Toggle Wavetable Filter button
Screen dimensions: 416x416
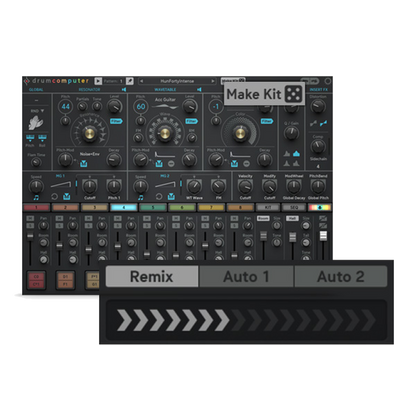pos(192,121)
